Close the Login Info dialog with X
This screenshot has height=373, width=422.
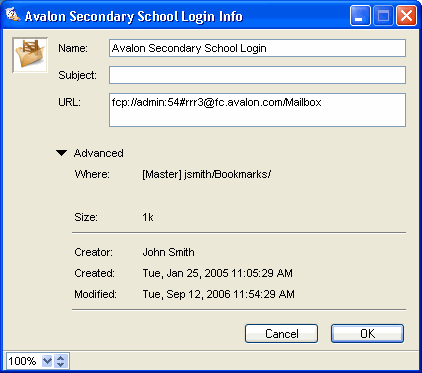pyautogui.click(x=406, y=15)
